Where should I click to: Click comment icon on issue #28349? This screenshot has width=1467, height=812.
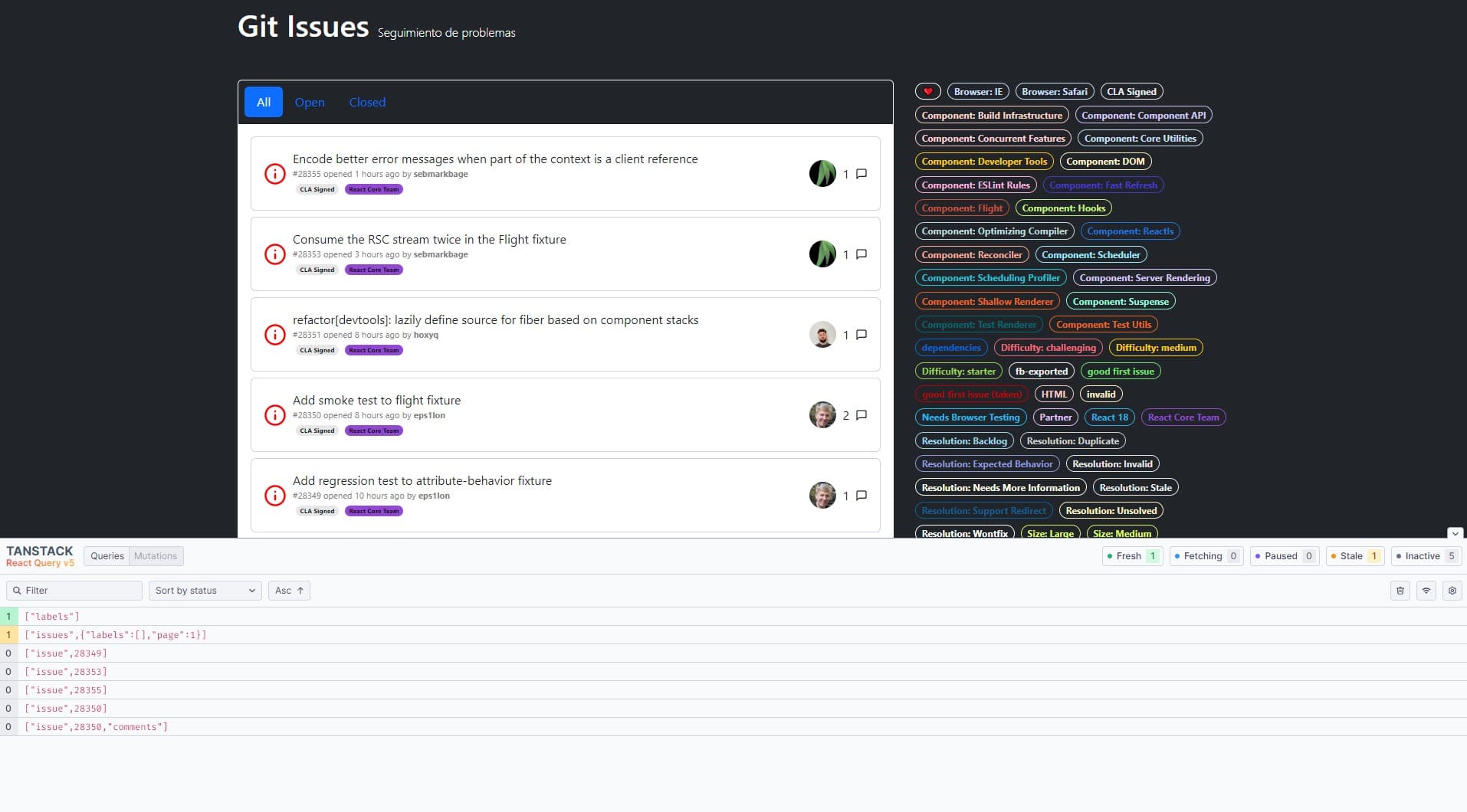pos(861,496)
